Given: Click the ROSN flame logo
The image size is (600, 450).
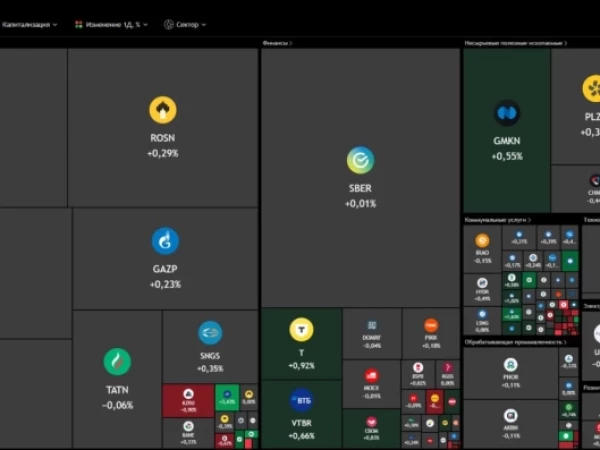Looking at the screenshot, I should coord(163,110).
